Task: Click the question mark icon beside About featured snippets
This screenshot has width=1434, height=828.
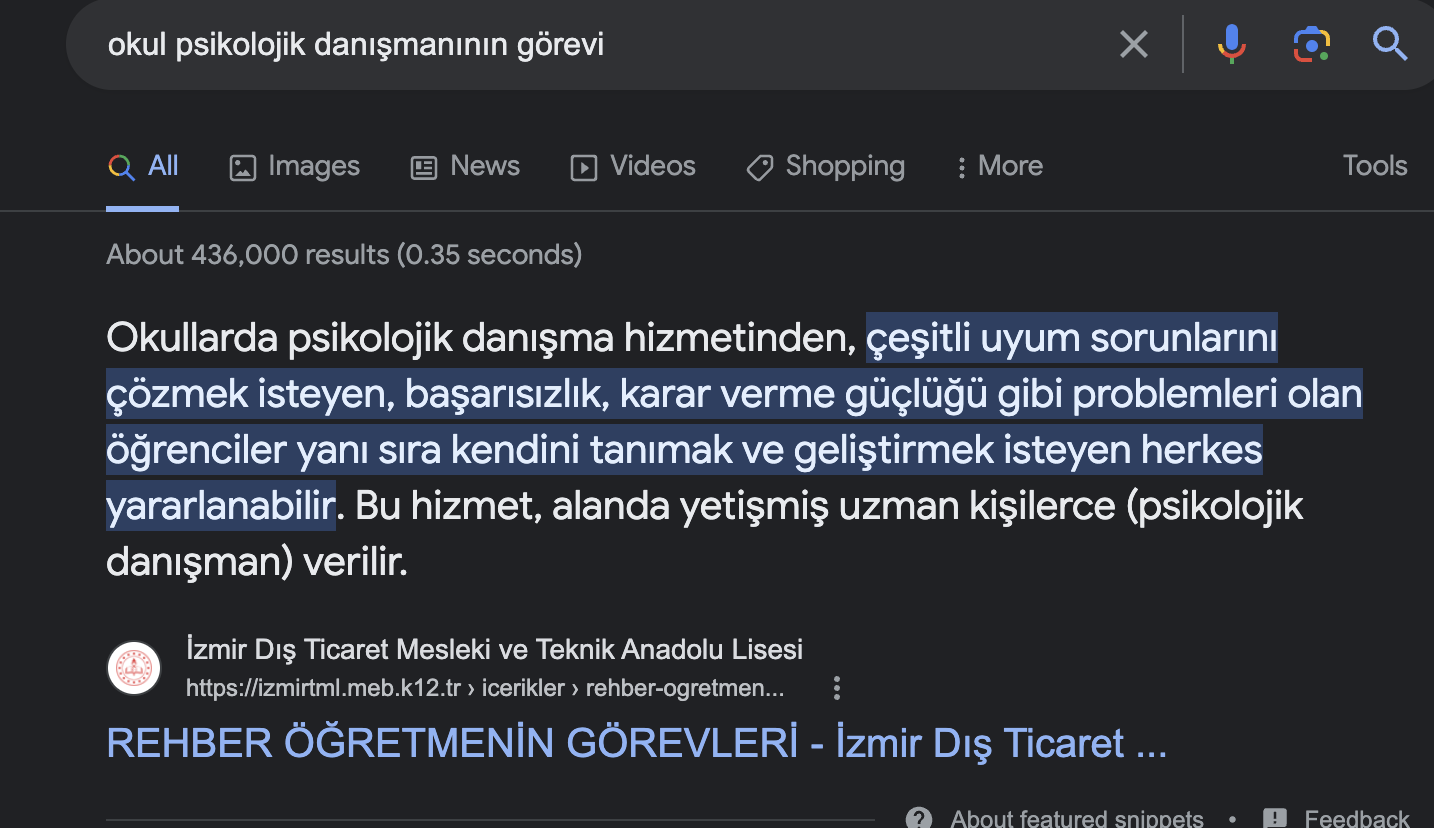Action: [919, 818]
